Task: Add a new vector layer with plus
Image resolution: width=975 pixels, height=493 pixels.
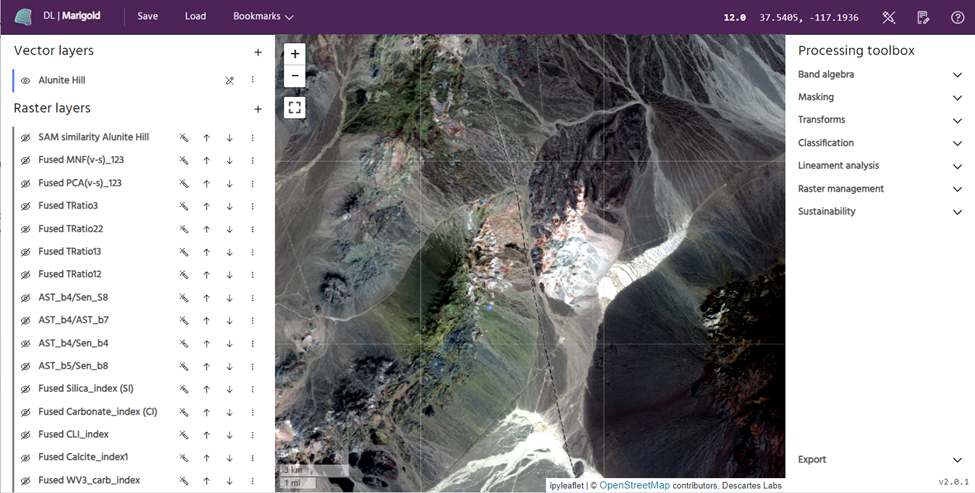Action: click(x=258, y=53)
